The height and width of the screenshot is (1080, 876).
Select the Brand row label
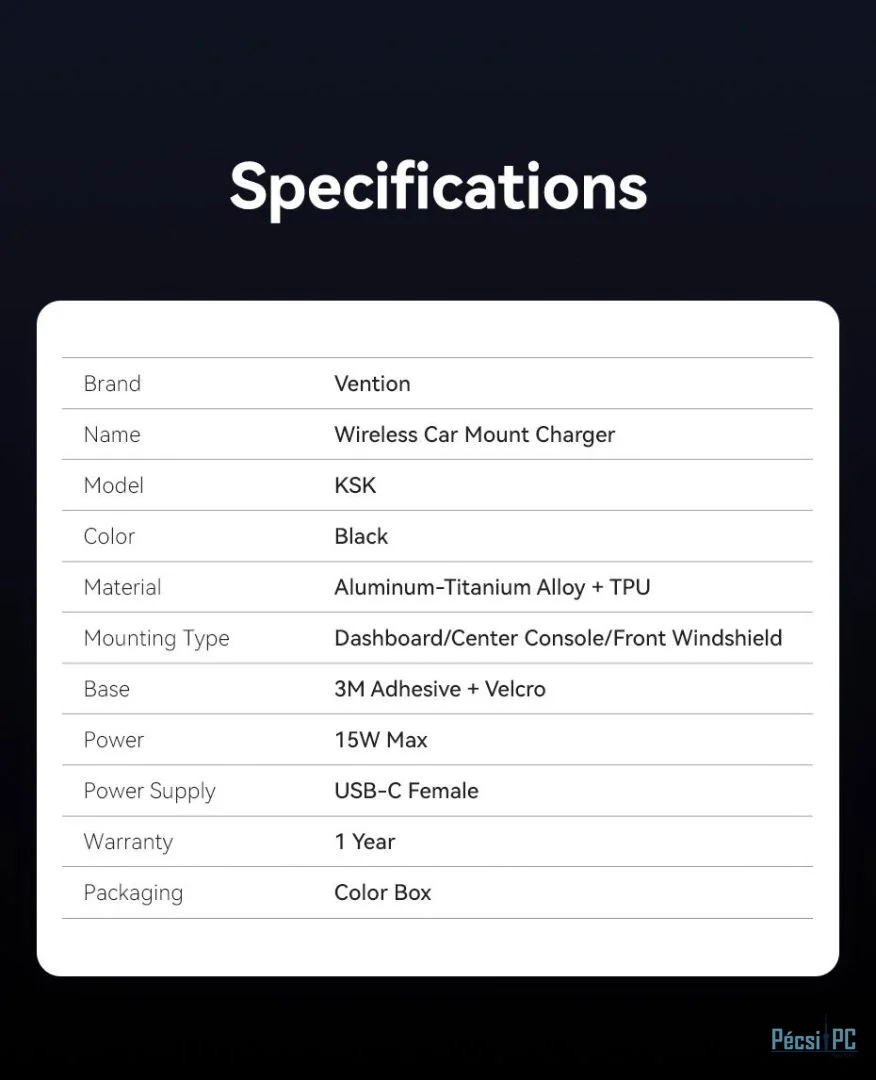pos(112,384)
